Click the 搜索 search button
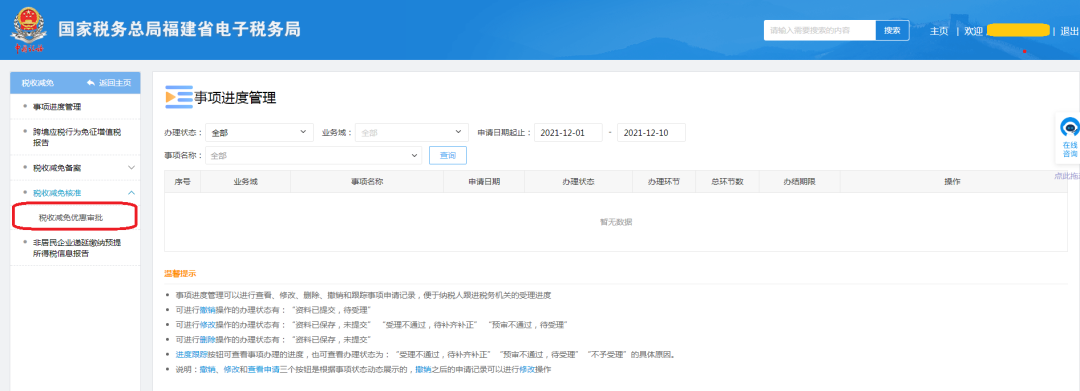The width and height of the screenshot is (1080, 391). click(x=892, y=30)
